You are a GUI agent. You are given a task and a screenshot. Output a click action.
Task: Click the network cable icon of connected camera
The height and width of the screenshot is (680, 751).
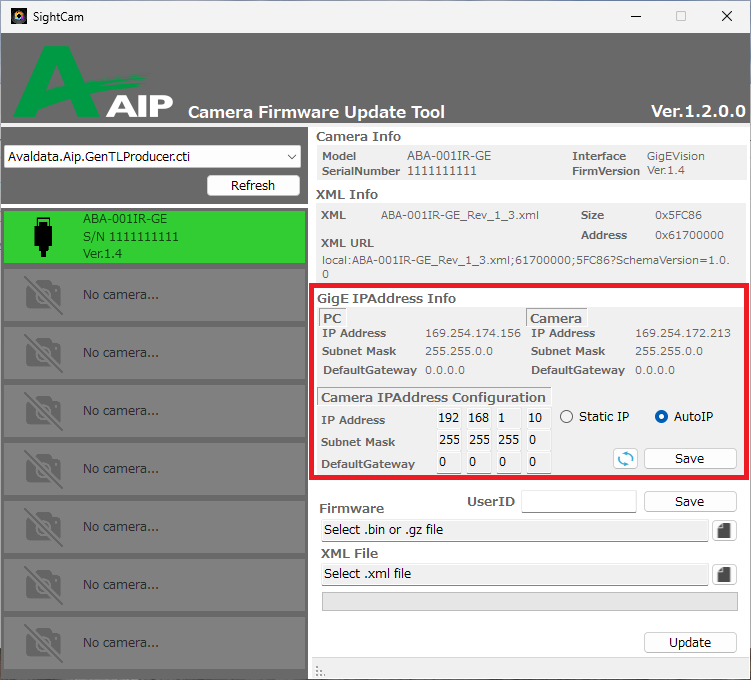point(43,237)
